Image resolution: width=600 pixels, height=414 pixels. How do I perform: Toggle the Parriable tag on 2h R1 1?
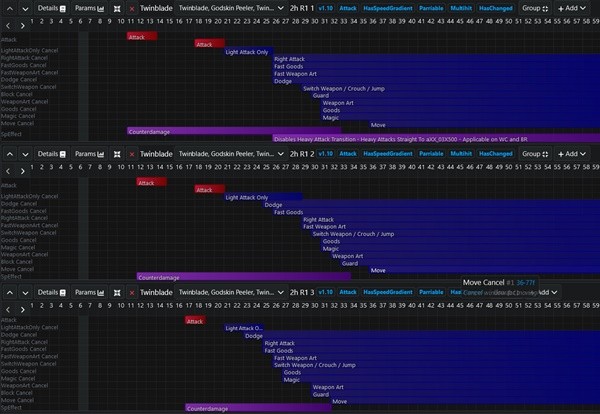pos(431,8)
